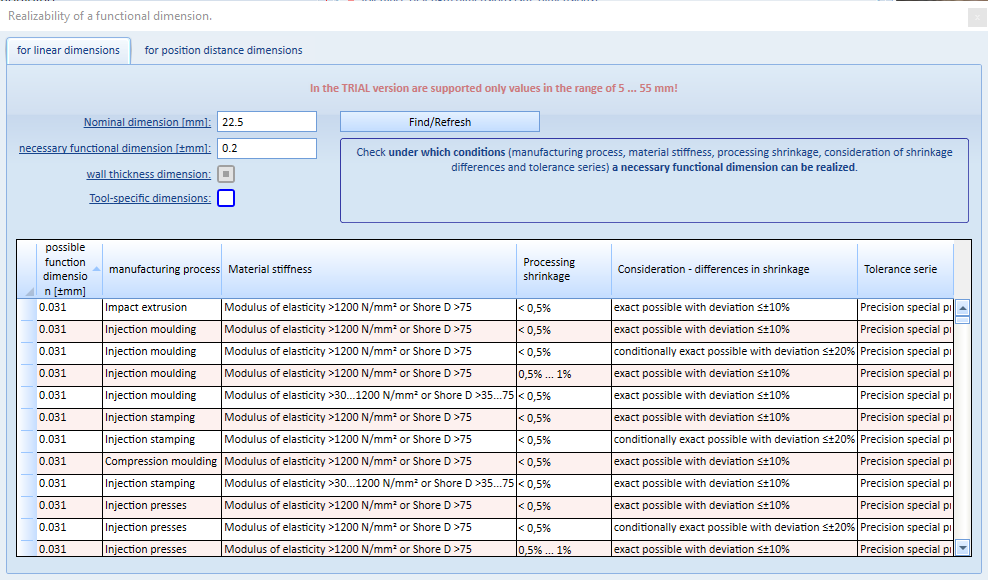Image resolution: width=988 pixels, height=580 pixels.
Task: Sort by the Processing shrinkage column header
Action: [564, 270]
